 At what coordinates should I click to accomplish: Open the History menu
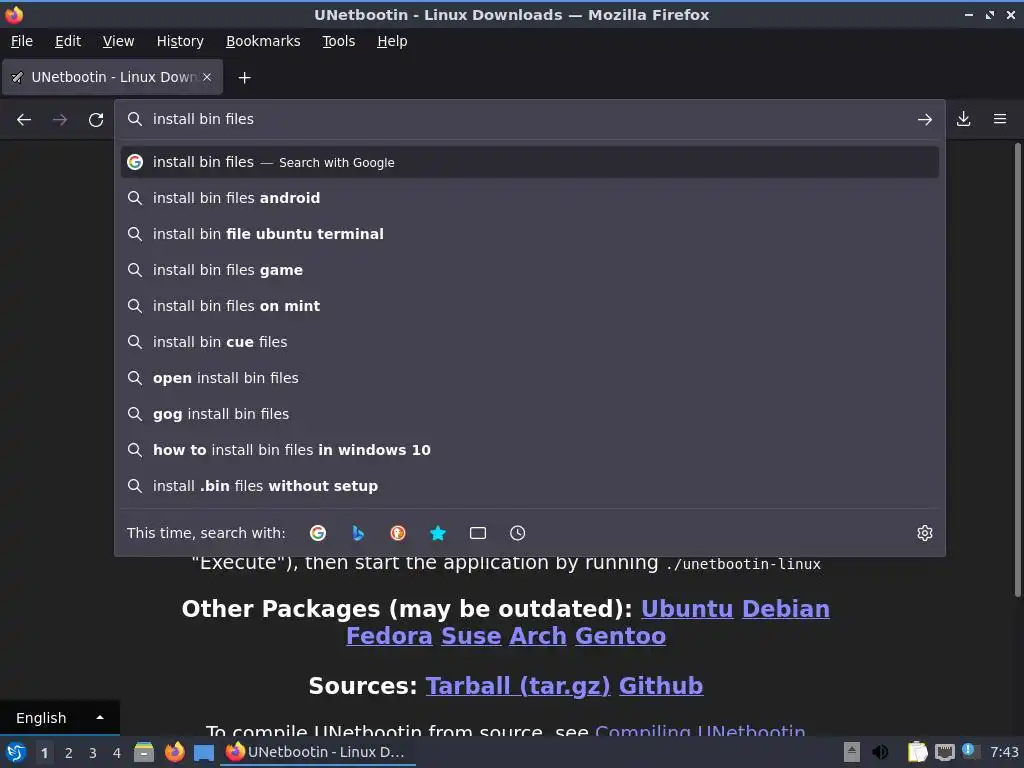[180, 41]
